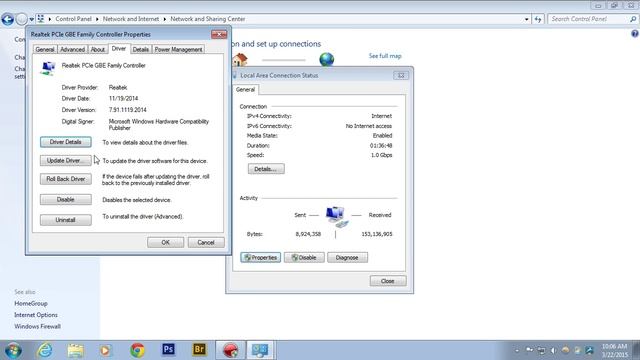The image size is (640, 360).
Task: Switch to the Advanced tab
Action: [x=72, y=49]
